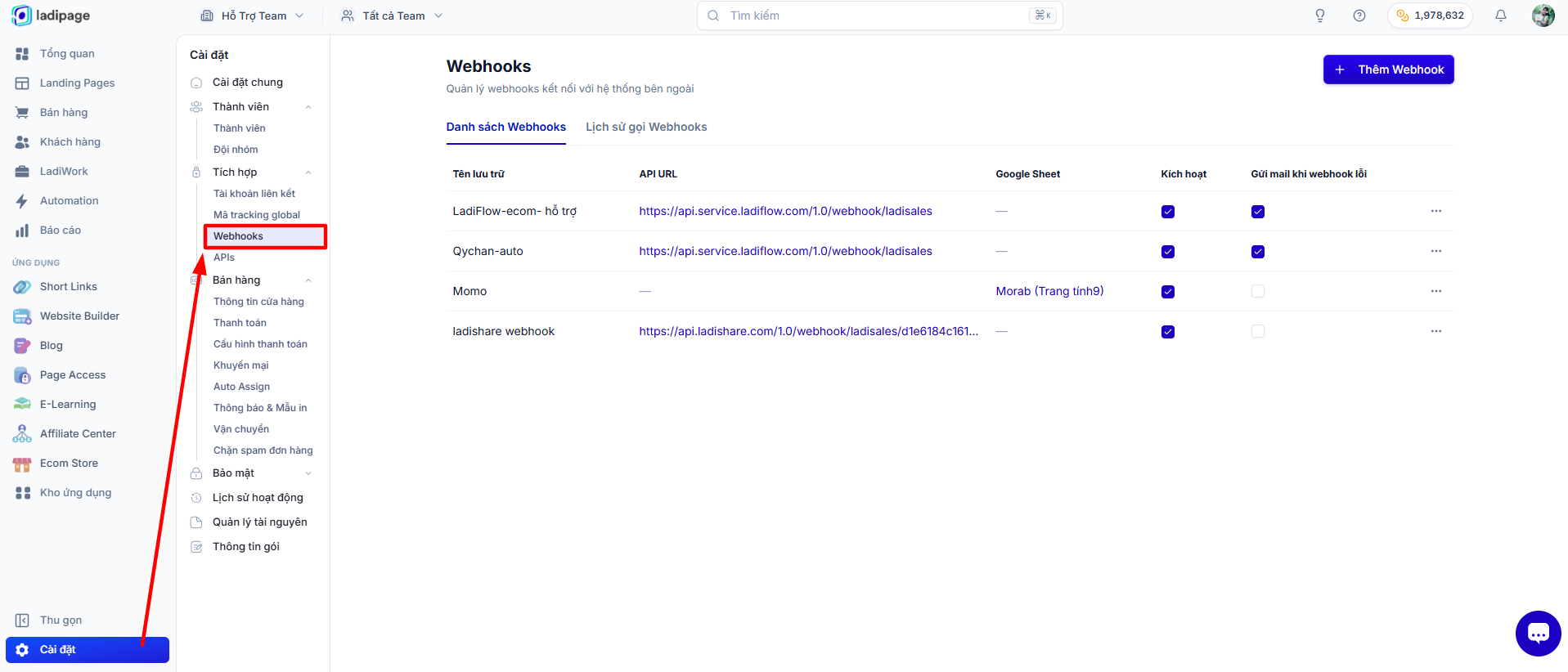This screenshot has width=1568, height=672.
Task: Open the help question mark icon
Action: (1359, 16)
